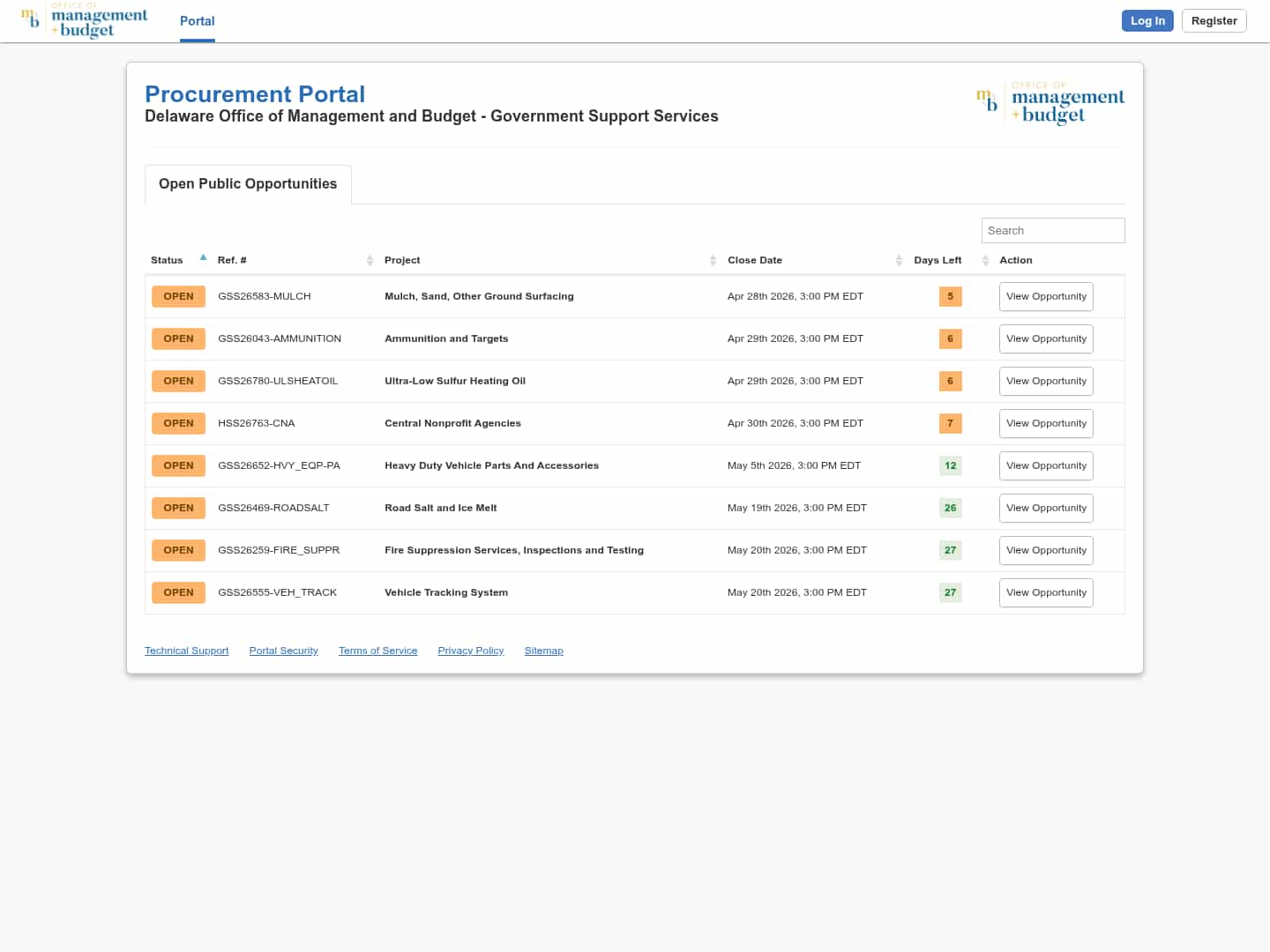Open the Privacy Policy link
The image size is (1270, 952).
pyautogui.click(x=470, y=651)
